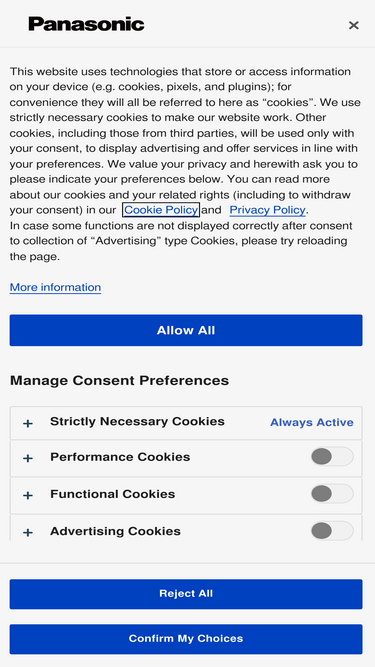Select the Advertising Cookies label
Screen dimensions: 375x667
(x=115, y=531)
